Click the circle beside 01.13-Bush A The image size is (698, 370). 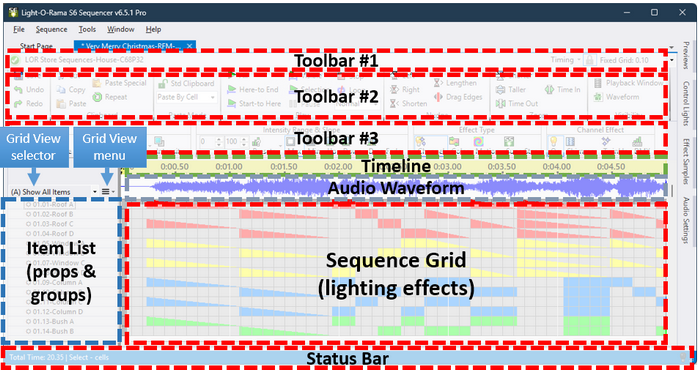27,321
